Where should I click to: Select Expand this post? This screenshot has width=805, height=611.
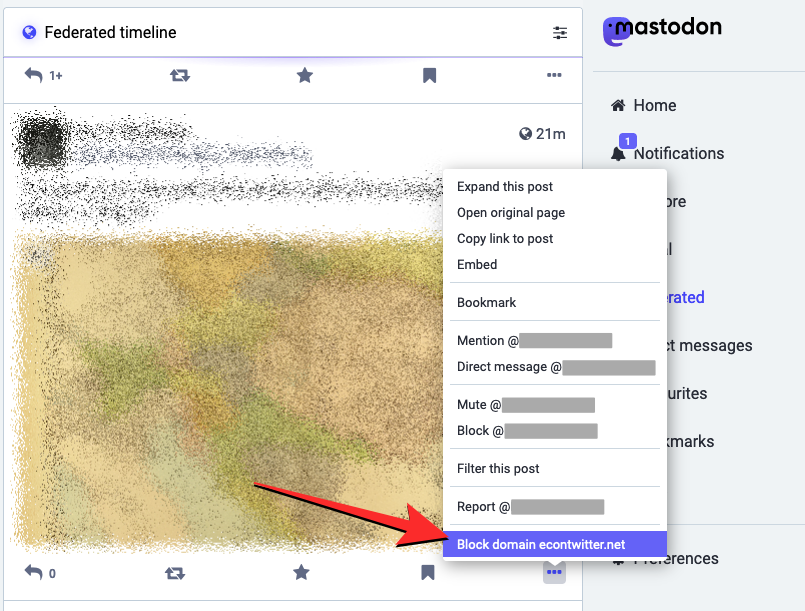coord(505,187)
